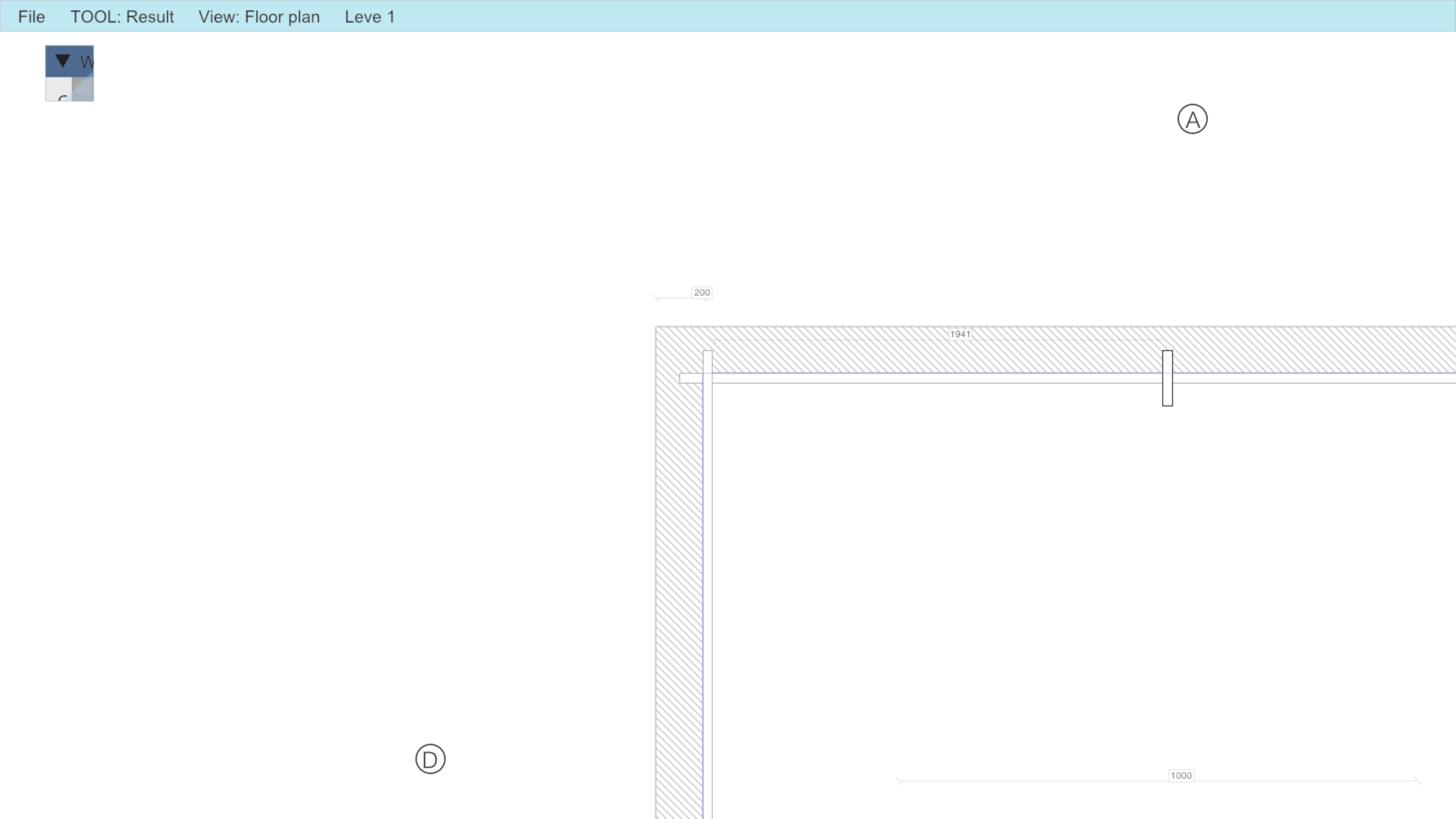Click the gray swatch in floating panel

click(83, 90)
